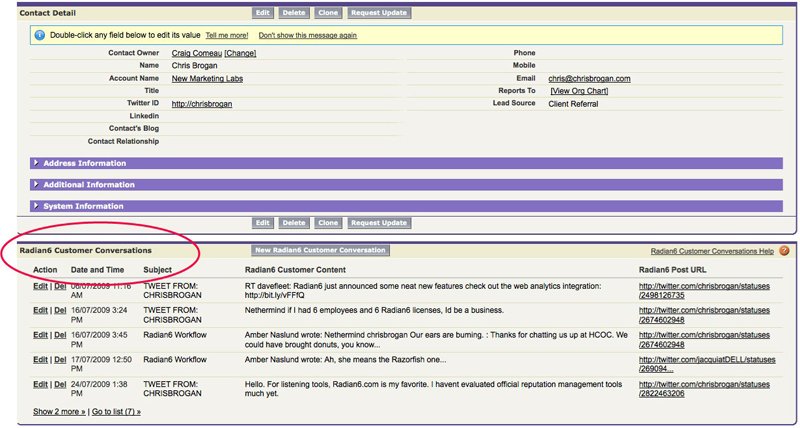The image size is (800, 428).
Task: Delete the 16/07/2009 3:45 PM conversation
Action: (x=60, y=335)
